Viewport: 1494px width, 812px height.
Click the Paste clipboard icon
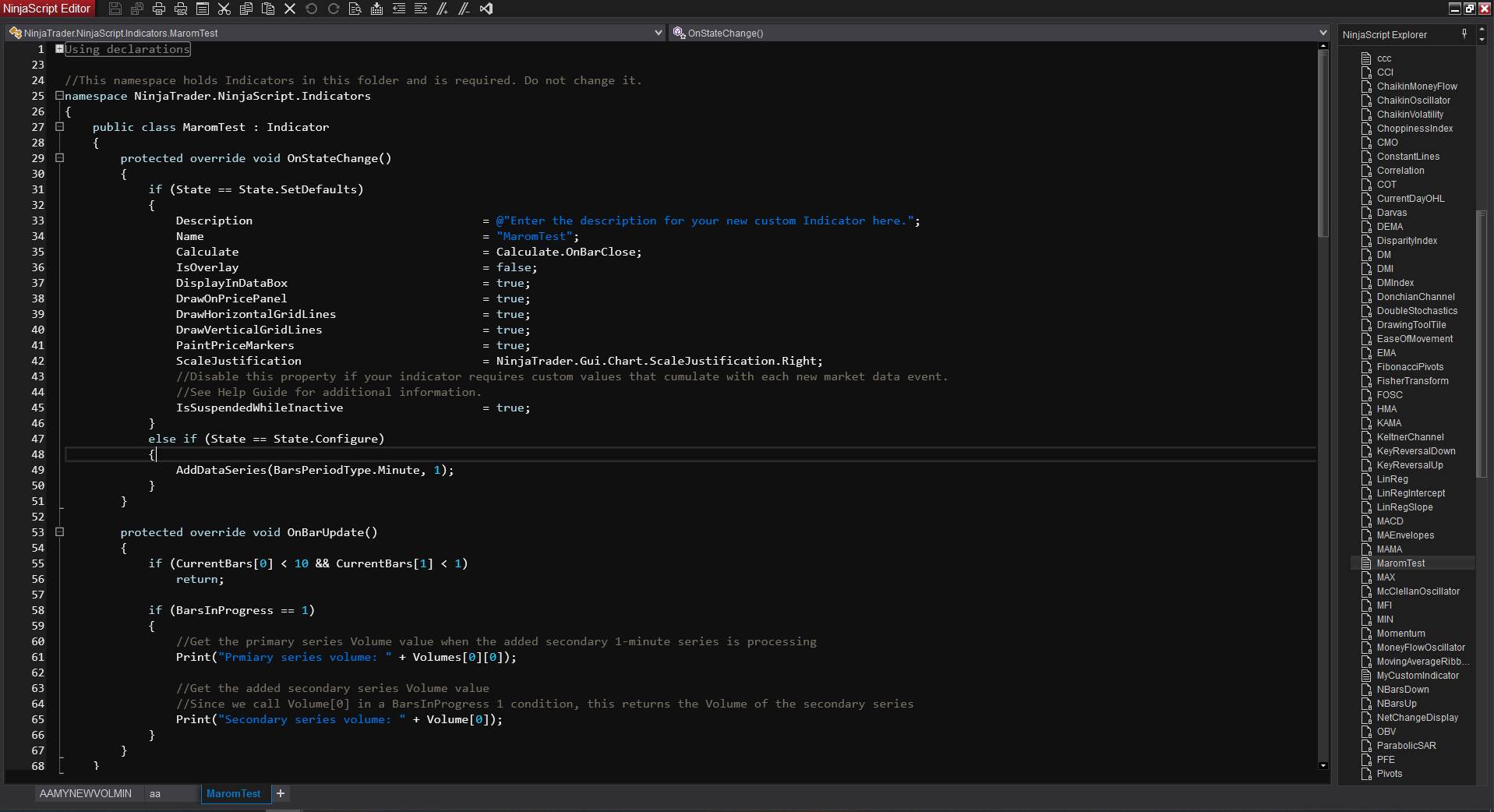(268, 9)
